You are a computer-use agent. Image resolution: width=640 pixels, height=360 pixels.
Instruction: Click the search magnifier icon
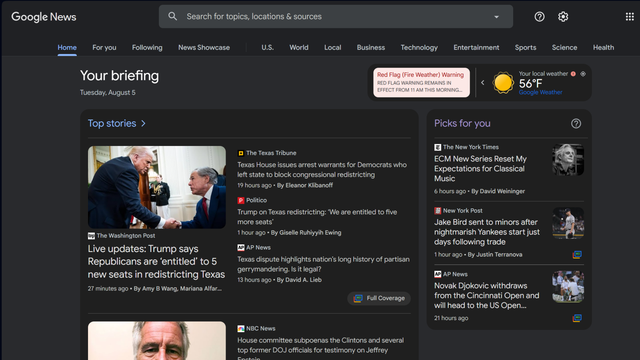coord(173,16)
